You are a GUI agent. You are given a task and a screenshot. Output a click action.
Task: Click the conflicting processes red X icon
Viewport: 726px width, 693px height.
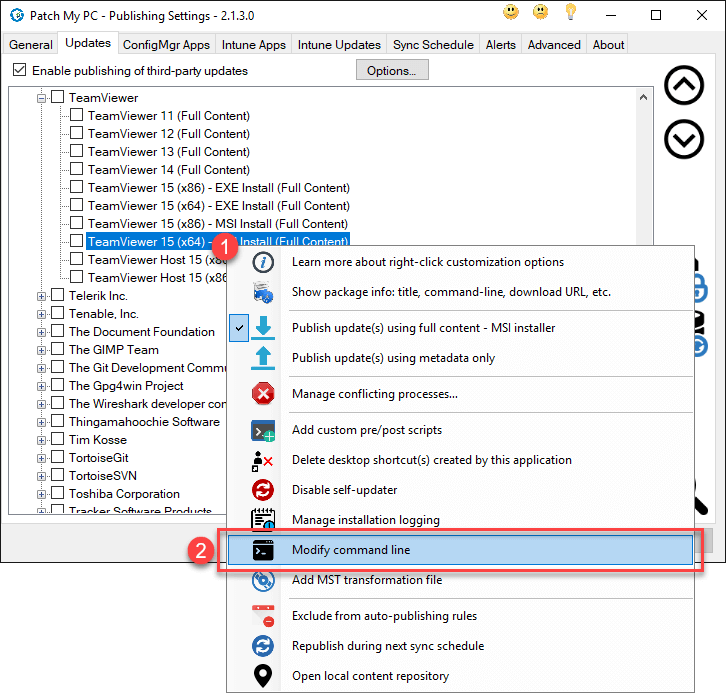pyautogui.click(x=263, y=394)
